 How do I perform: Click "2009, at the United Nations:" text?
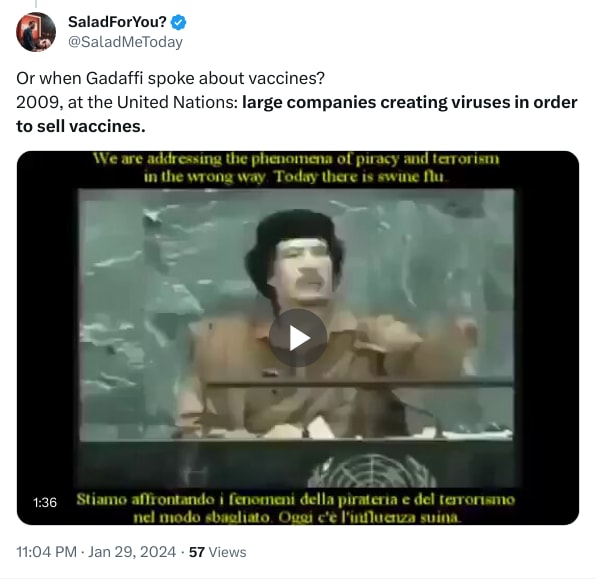tap(127, 102)
